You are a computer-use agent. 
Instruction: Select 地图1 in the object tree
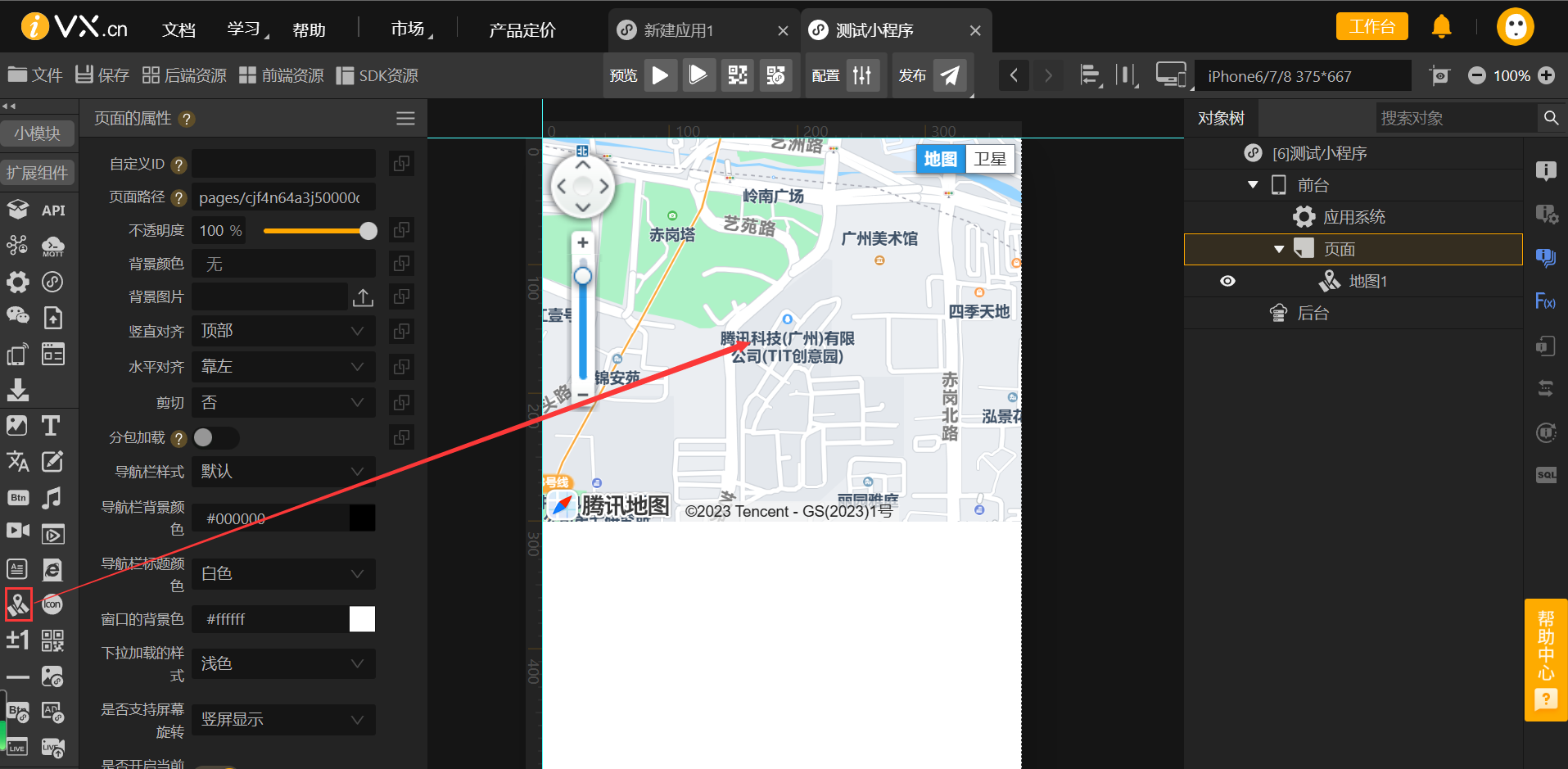[x=1353, y=281]
